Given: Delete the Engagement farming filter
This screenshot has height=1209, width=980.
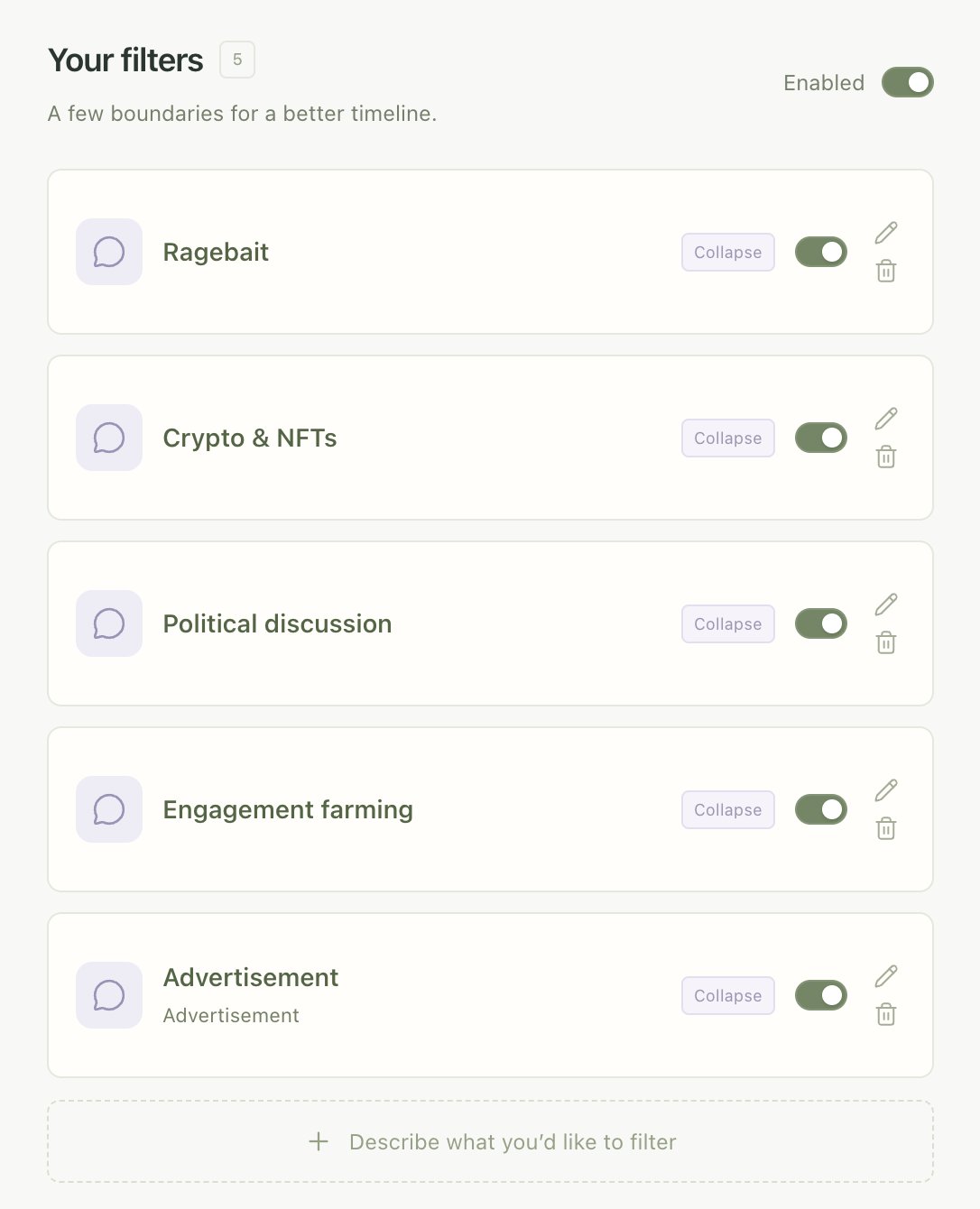Looking at the screenshot, I should (886, 828).
